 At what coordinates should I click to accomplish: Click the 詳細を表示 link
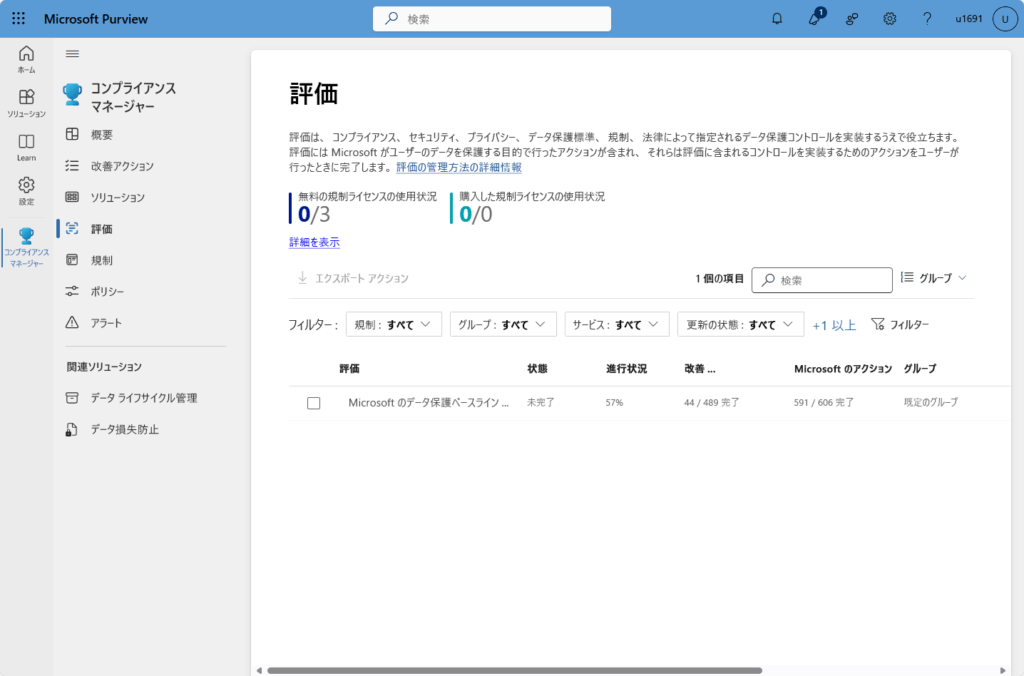[x=314, y=242]
